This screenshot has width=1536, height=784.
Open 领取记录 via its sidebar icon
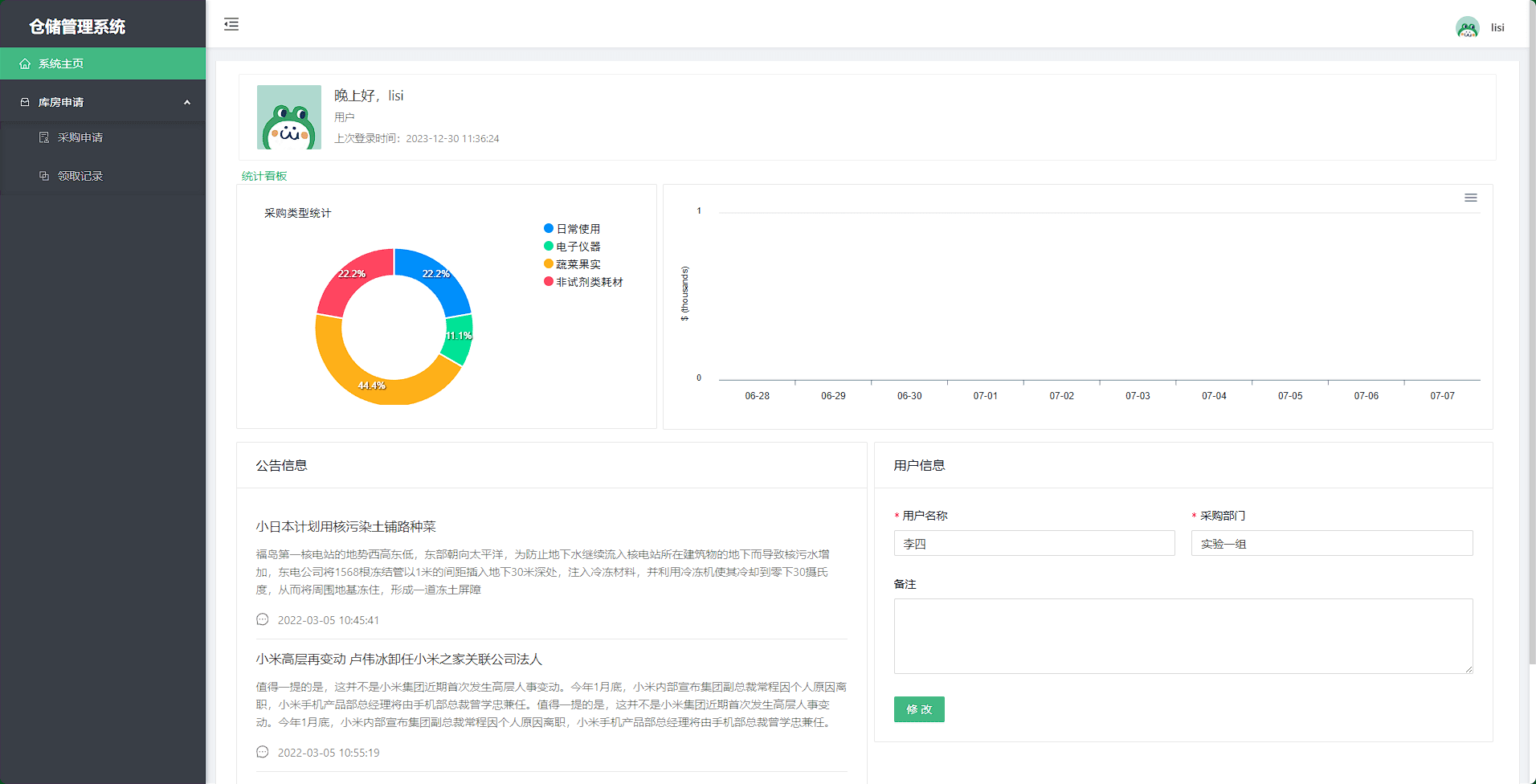(44, 175)
